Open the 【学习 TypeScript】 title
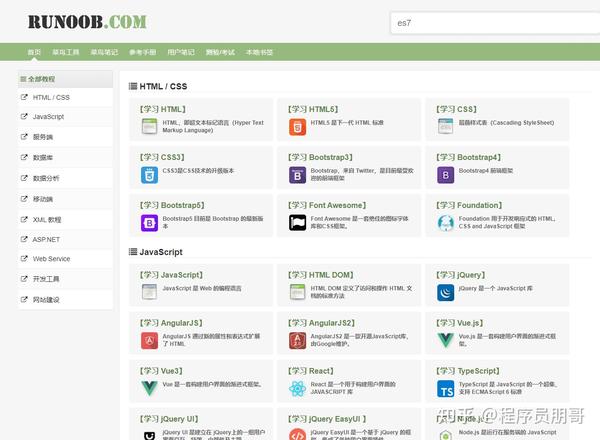600x440 pixels. point(468,371)
